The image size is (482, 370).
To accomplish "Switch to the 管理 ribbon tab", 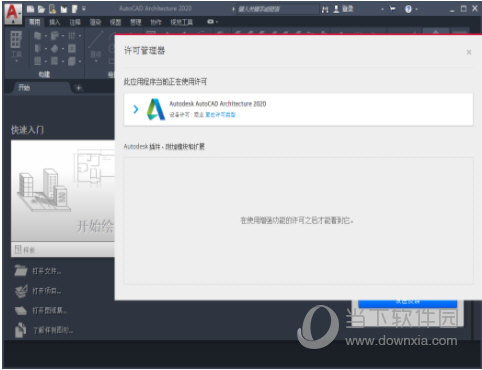I will 135,22.
